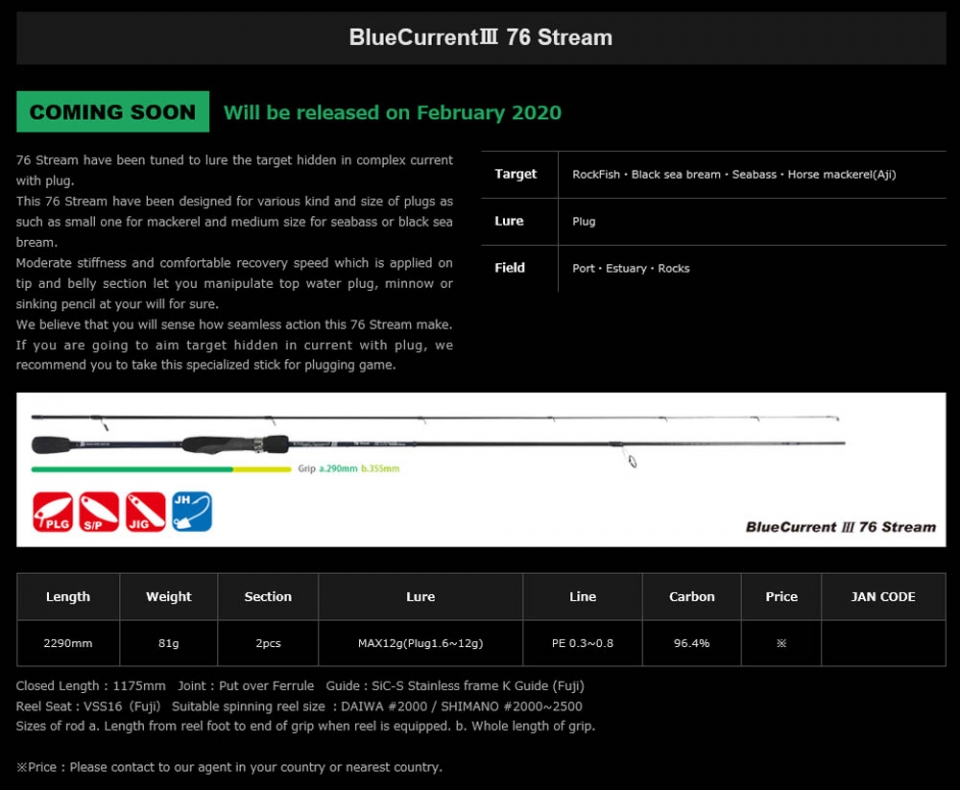Click the JAN CODE column header

[x=883, y=596]
